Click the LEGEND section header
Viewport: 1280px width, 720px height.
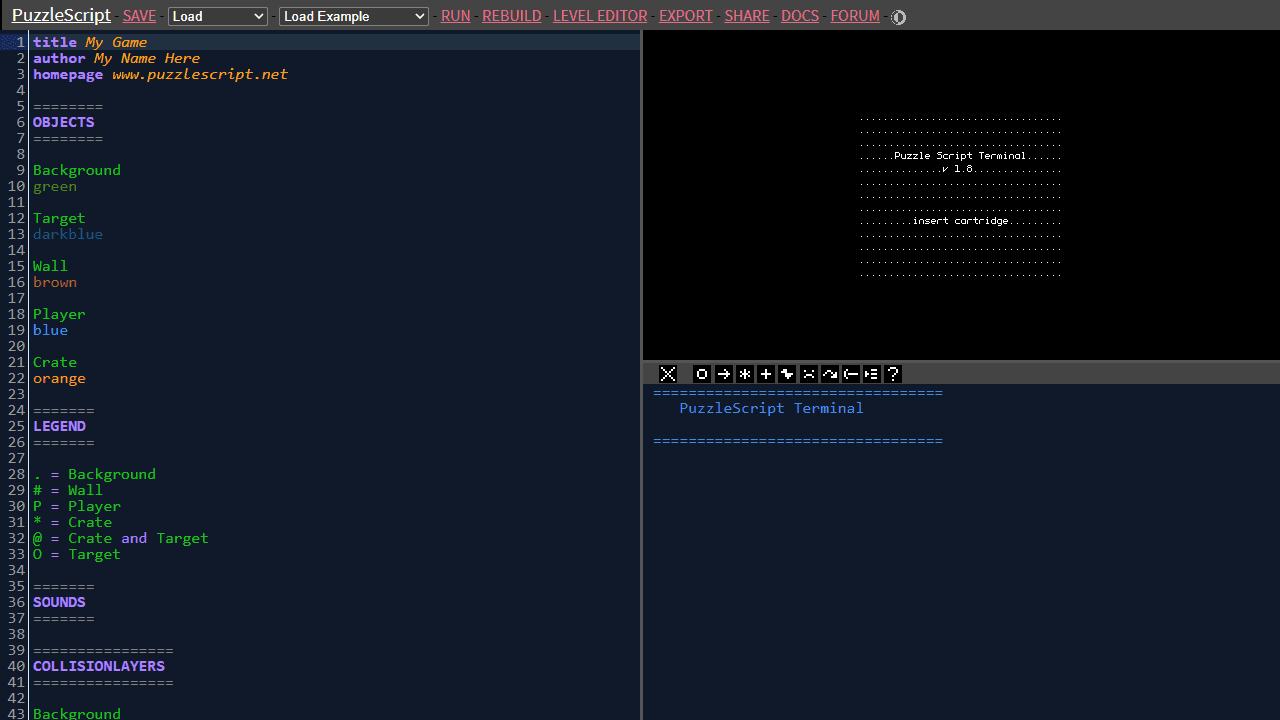(x=59, y=426)
